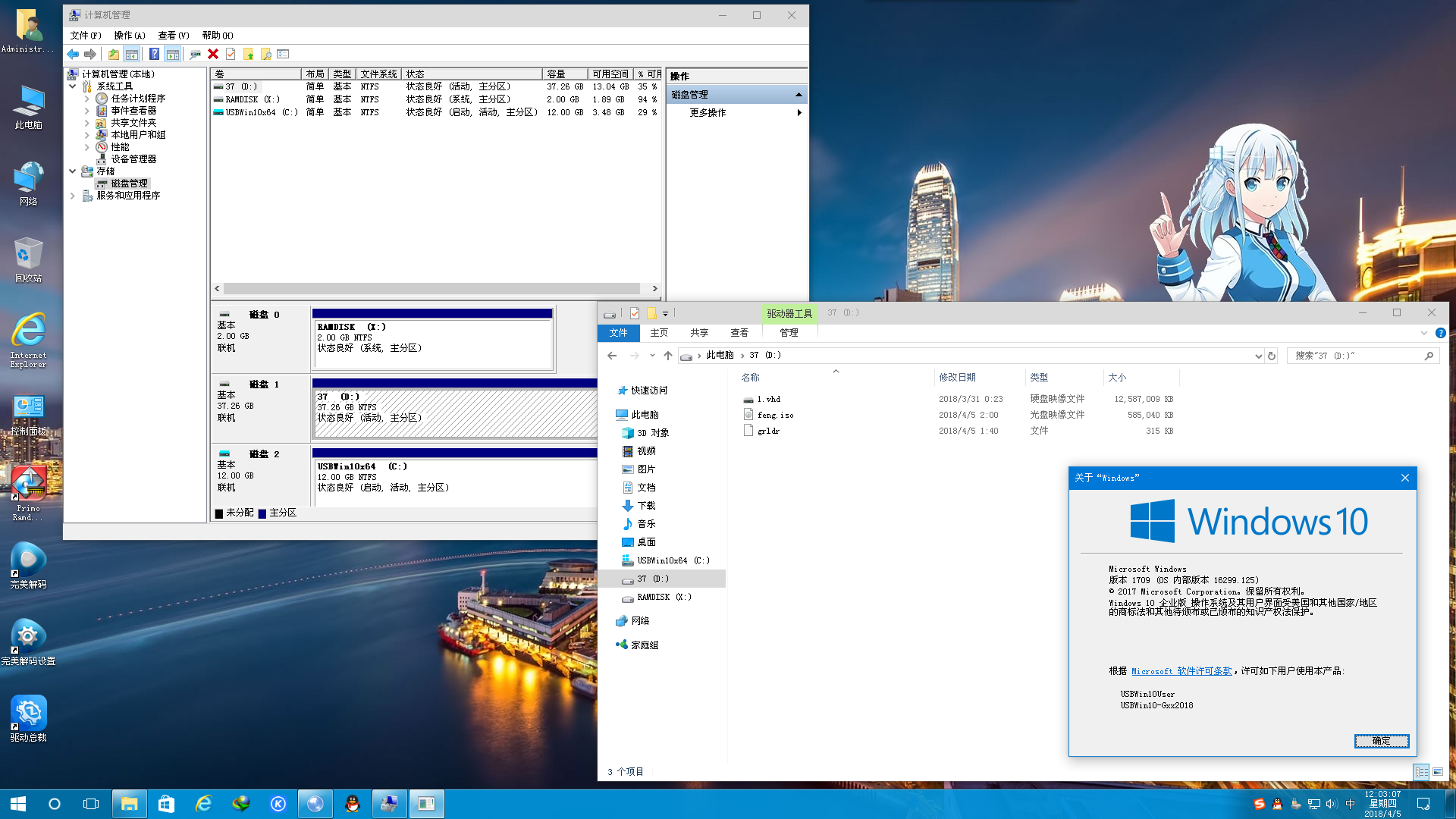Image resolution: width=1456 pixels, height=819 pixels.
Task: Open the Windows Start button
Action: click(x=18, y=804)
